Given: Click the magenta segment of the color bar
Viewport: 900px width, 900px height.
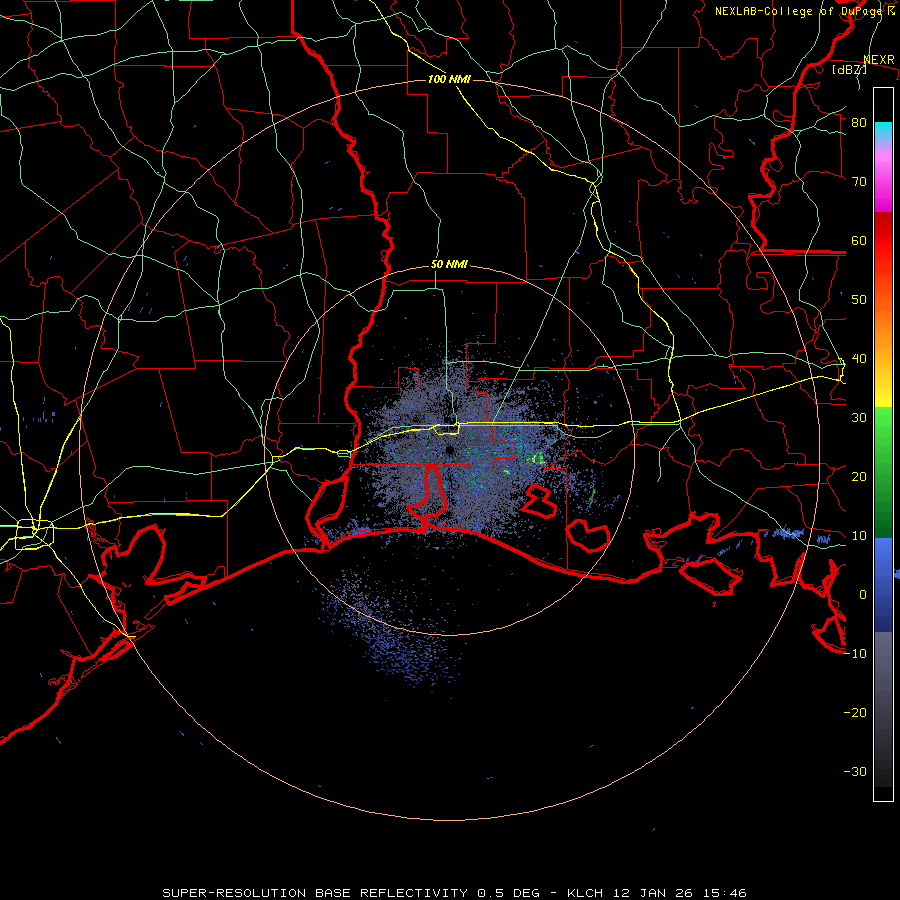Looking at the screenshot, I should pyautogui.click(x=883, y=184).
